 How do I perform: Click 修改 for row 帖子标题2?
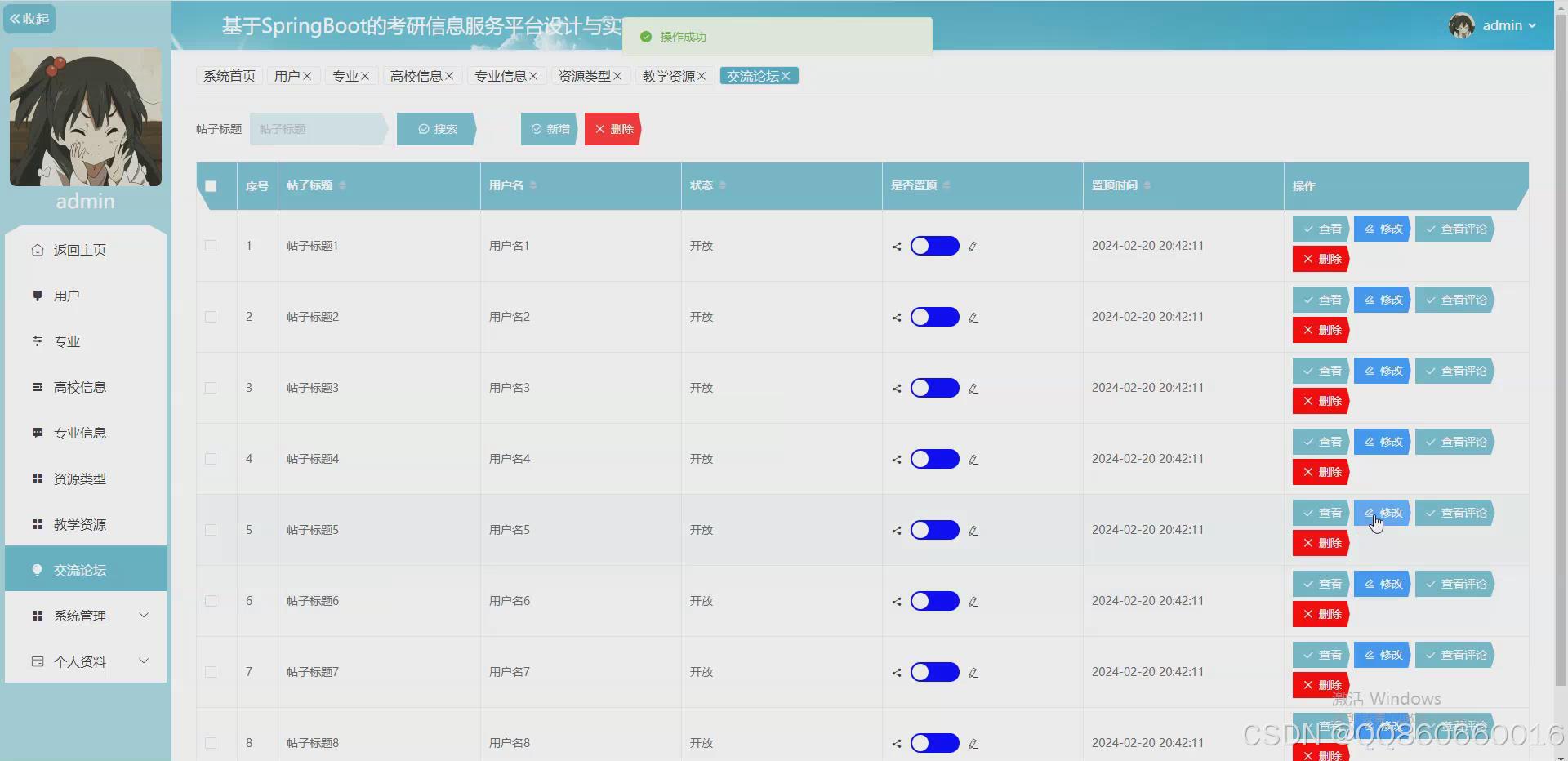pos(1383,300)
